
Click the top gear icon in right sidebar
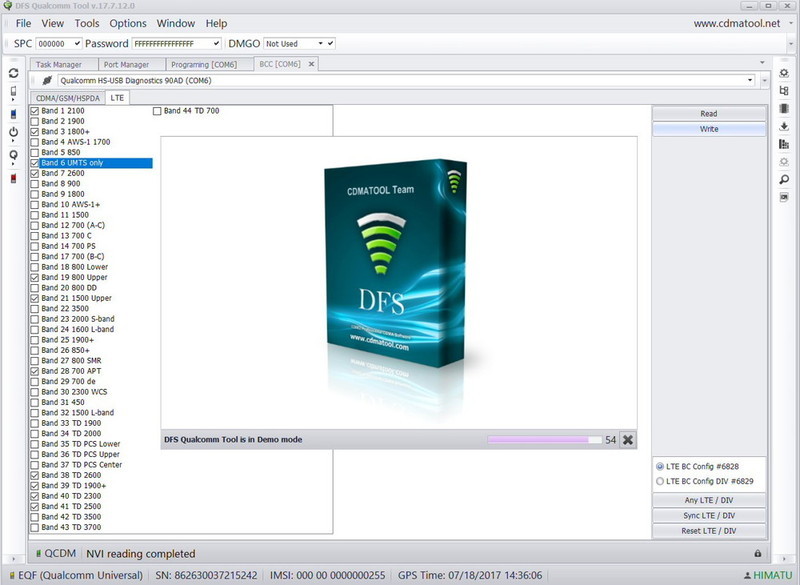[x=784, y=73]
